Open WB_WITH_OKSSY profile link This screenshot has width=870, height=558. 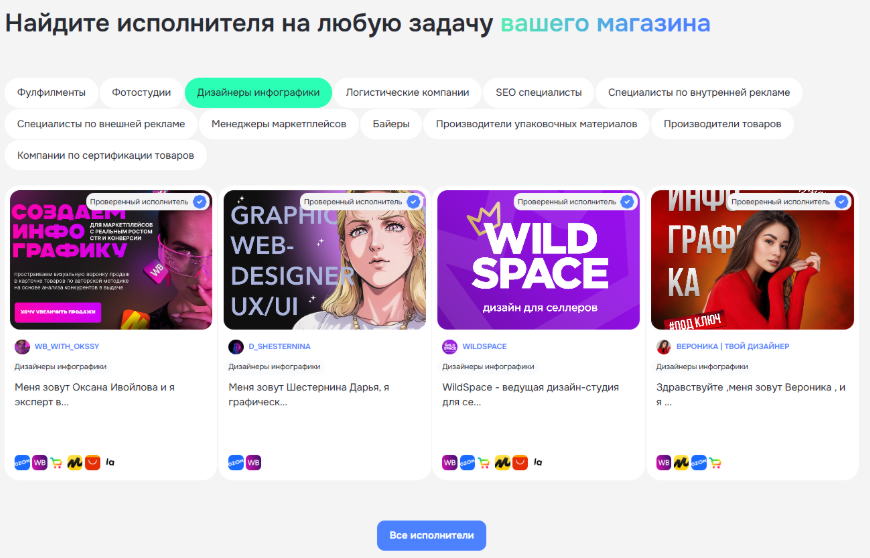tap(67, 346)
